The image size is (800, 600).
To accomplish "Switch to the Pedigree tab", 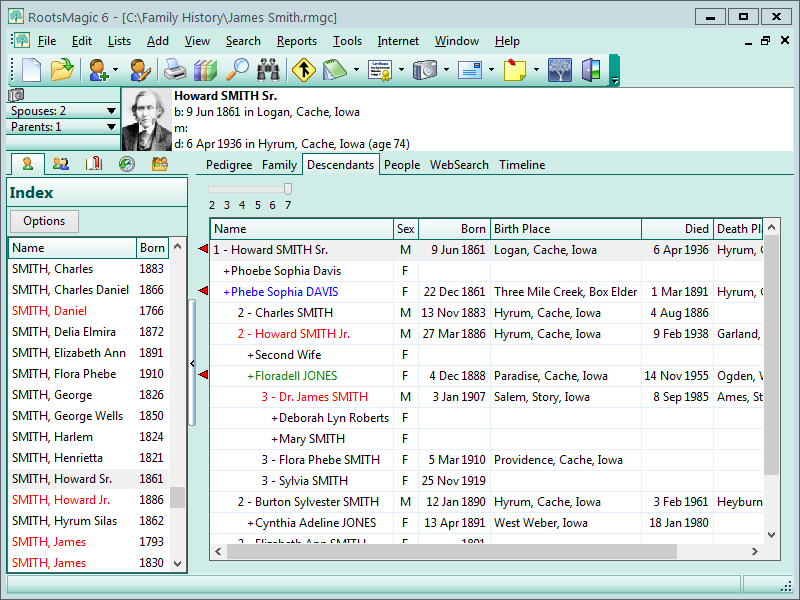I will pos(229,165).
